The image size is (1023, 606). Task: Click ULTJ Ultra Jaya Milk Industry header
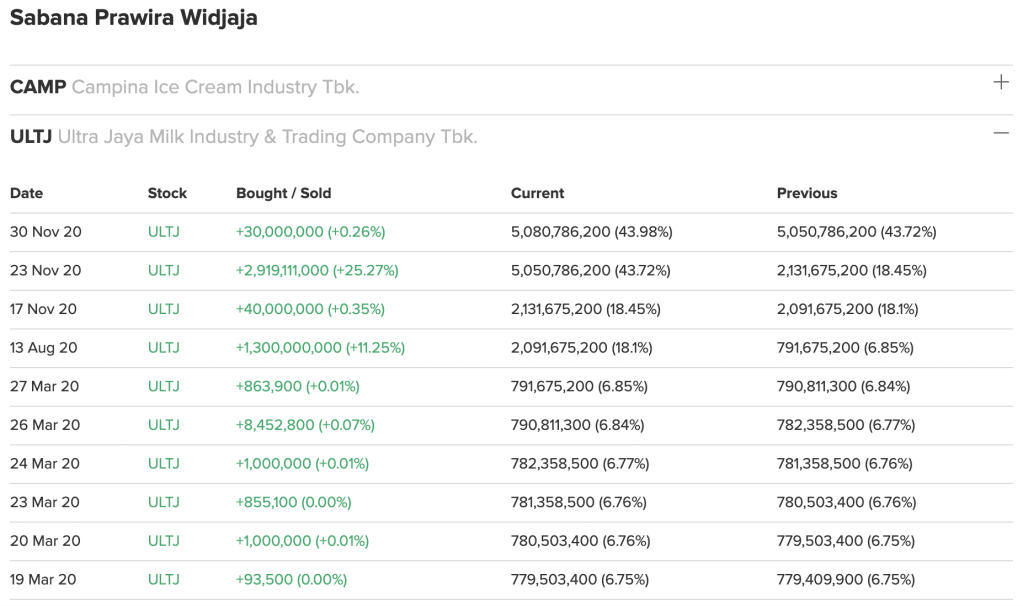tap(244, 137)
